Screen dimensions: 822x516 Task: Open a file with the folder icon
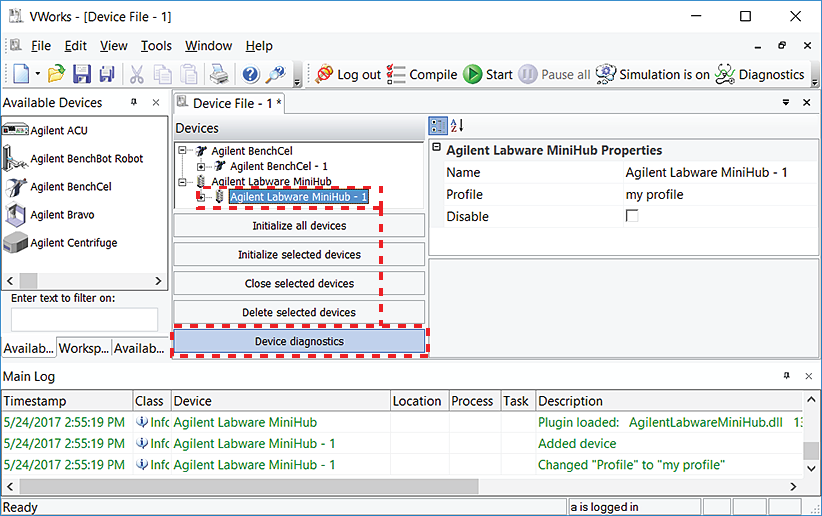coord(57,74)
